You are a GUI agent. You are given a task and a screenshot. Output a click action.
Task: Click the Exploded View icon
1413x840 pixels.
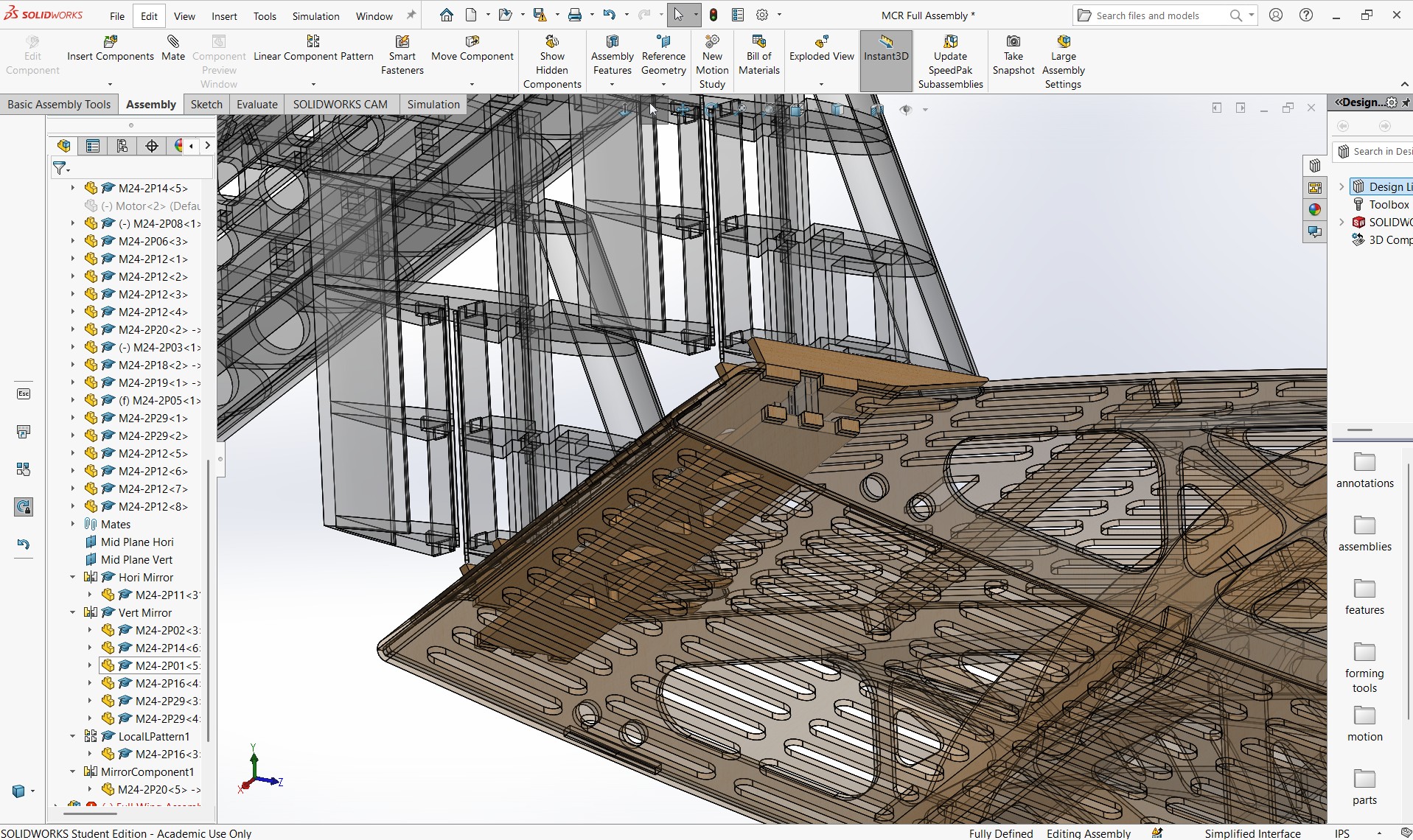(821, 41)
